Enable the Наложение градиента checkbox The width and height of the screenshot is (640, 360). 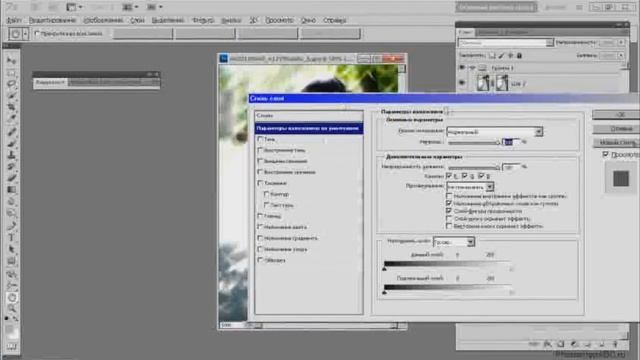(x=260, y=238)
